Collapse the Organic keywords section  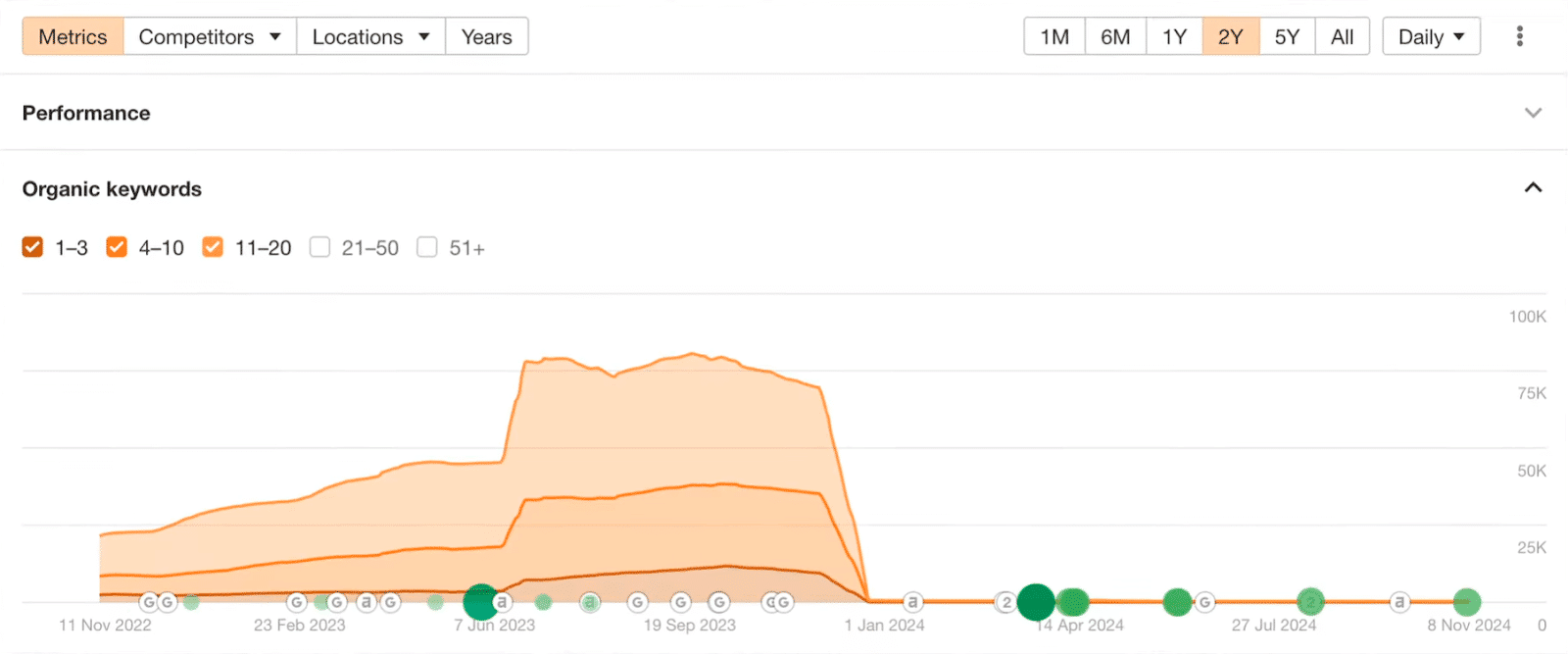(1533, 188)
